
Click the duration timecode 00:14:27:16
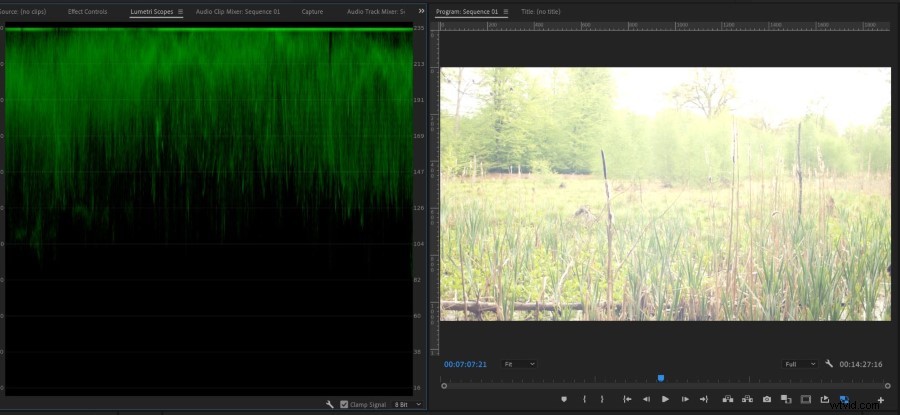point(860,364)
